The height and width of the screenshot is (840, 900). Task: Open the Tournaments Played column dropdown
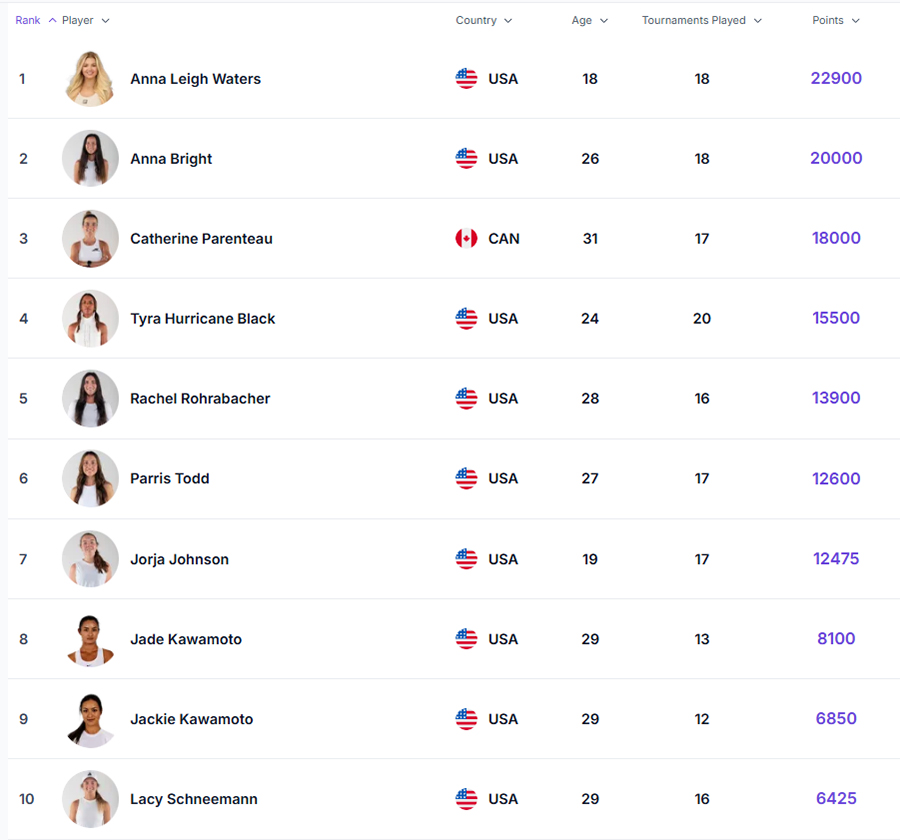pos(758,21)
